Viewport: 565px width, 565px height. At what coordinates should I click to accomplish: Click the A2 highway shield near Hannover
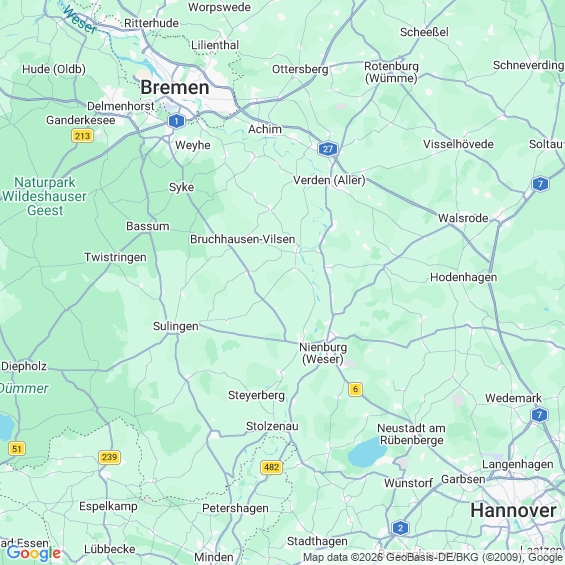click(x=400, y=528)
